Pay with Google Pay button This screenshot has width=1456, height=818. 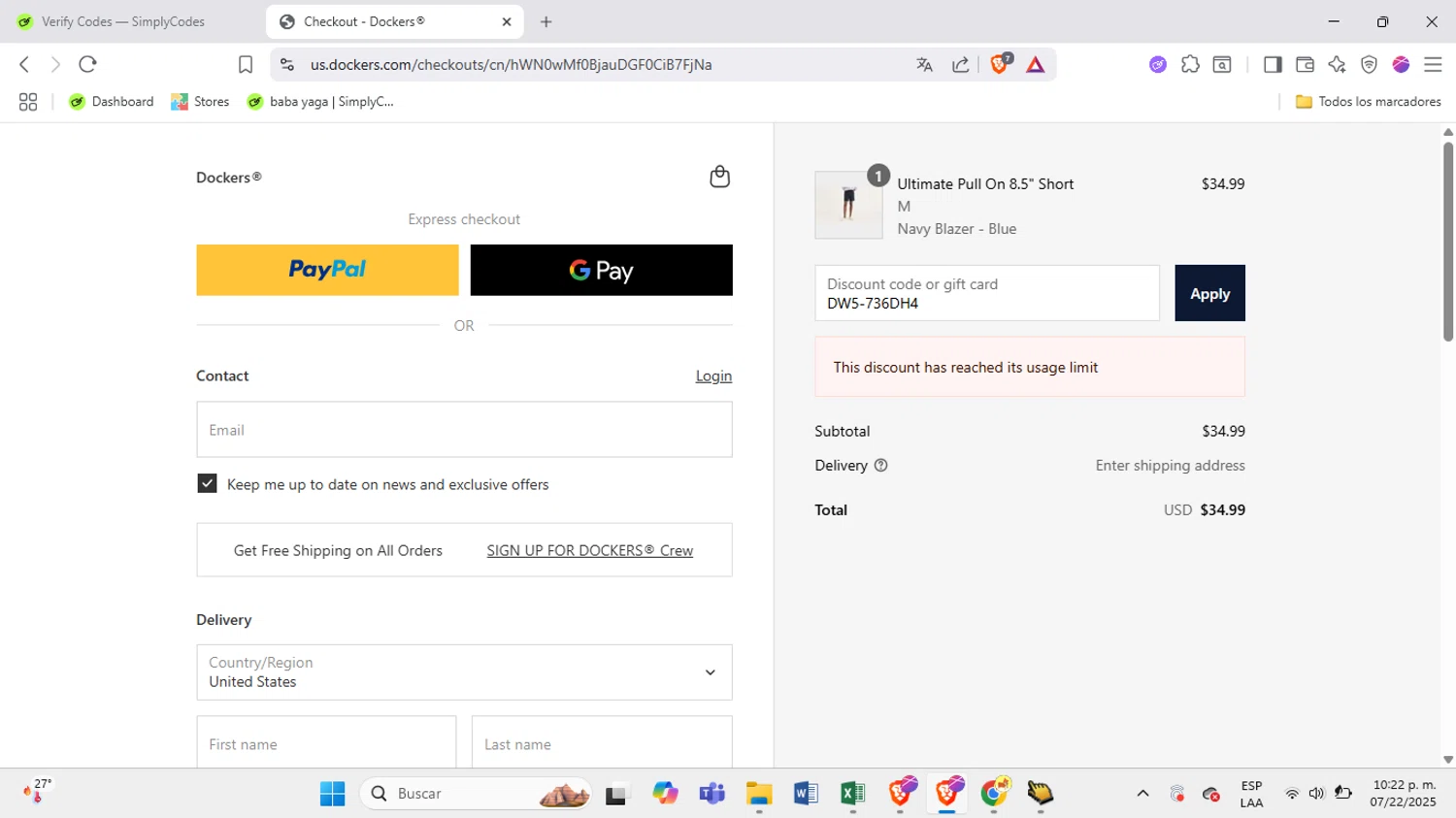pyautogui.click(x=601, y=270)
